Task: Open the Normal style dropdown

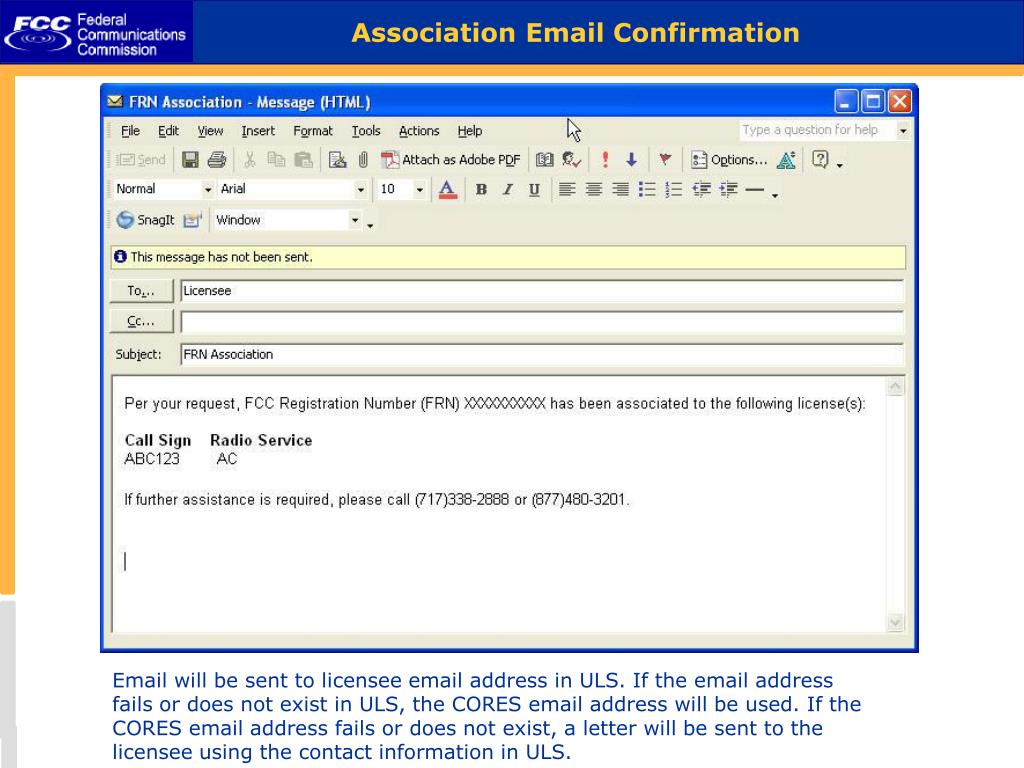Action: click(208, 189)
